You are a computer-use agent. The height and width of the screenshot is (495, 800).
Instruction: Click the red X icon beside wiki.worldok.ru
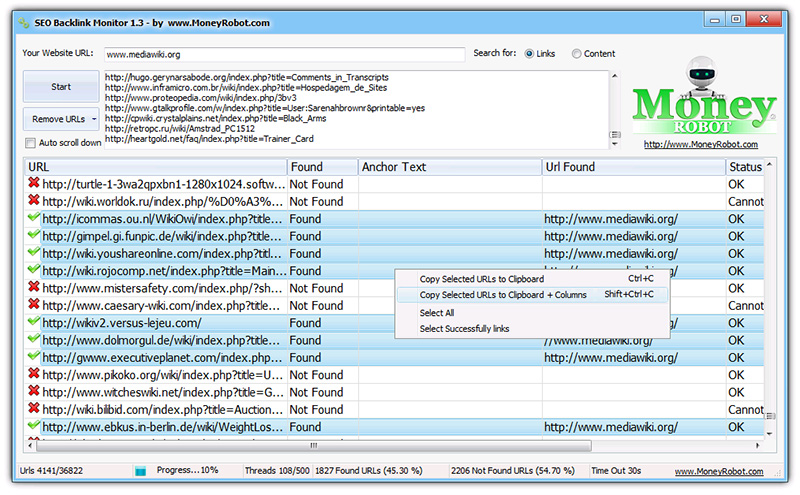pos(34,200)
